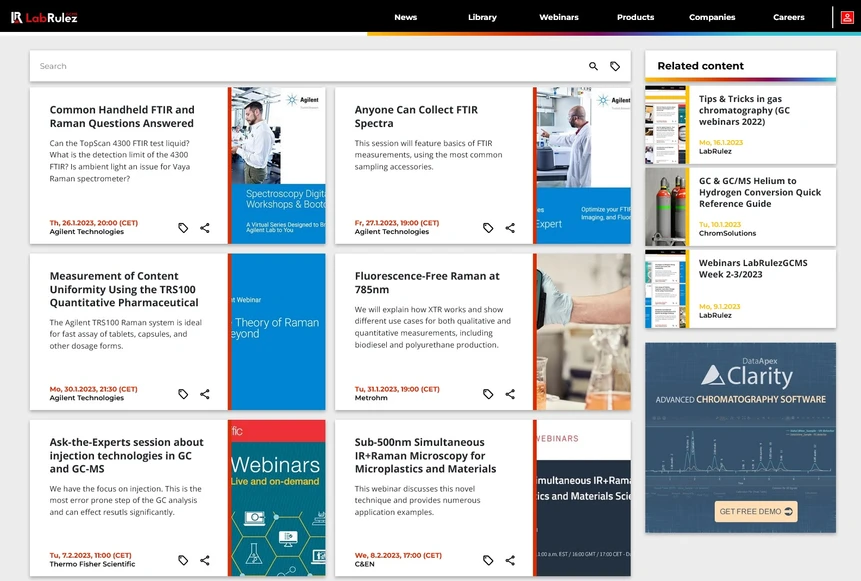This screenshot has height=581, width=861.
Task: Focus the Search input field
Action: (x=308, y=66)
